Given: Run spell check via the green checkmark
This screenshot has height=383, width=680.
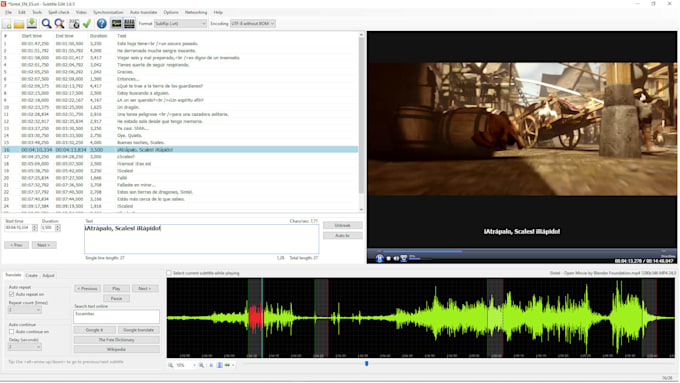Looking at the screenshot, I should (x=87, y=24).
